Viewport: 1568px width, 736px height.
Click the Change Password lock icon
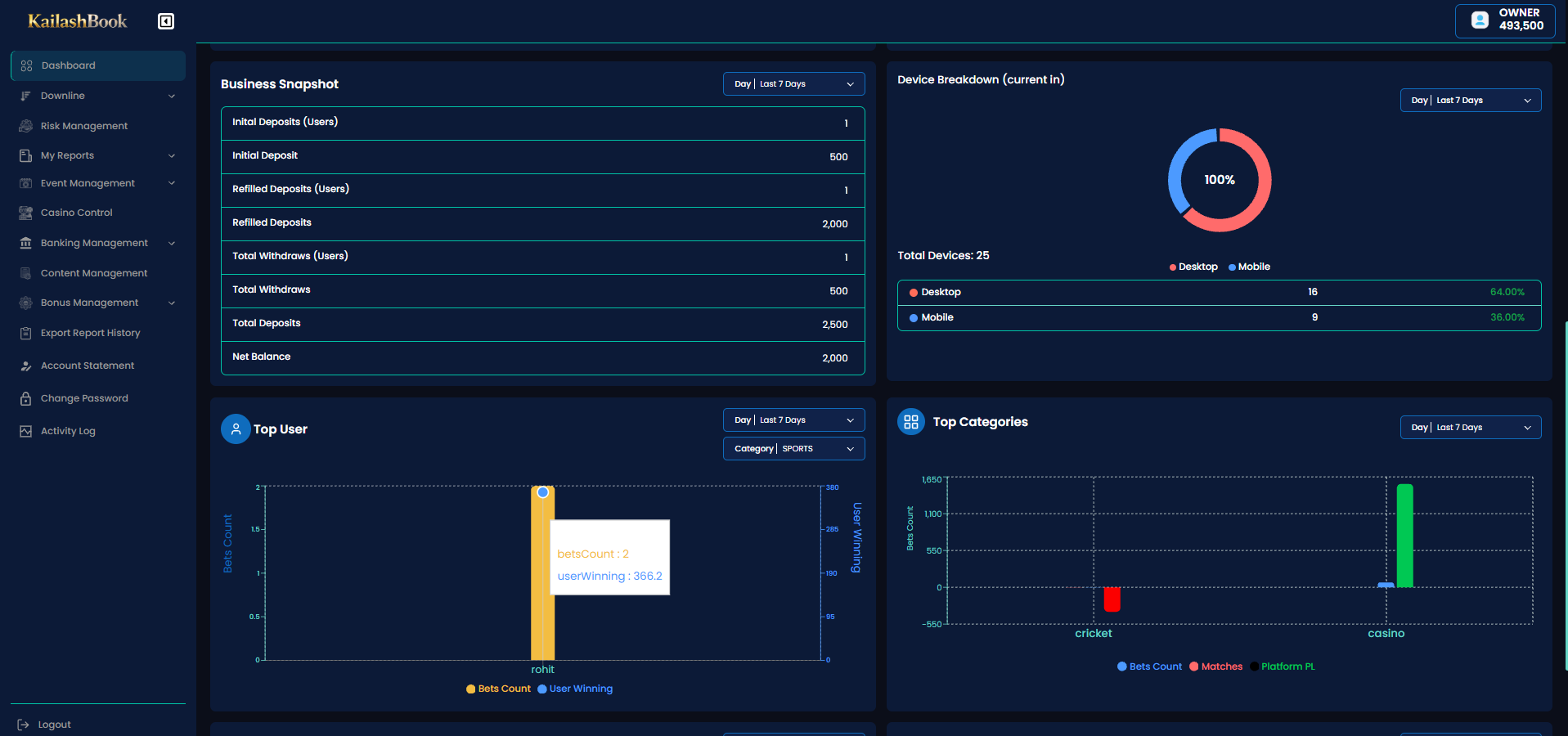(25, 398)
